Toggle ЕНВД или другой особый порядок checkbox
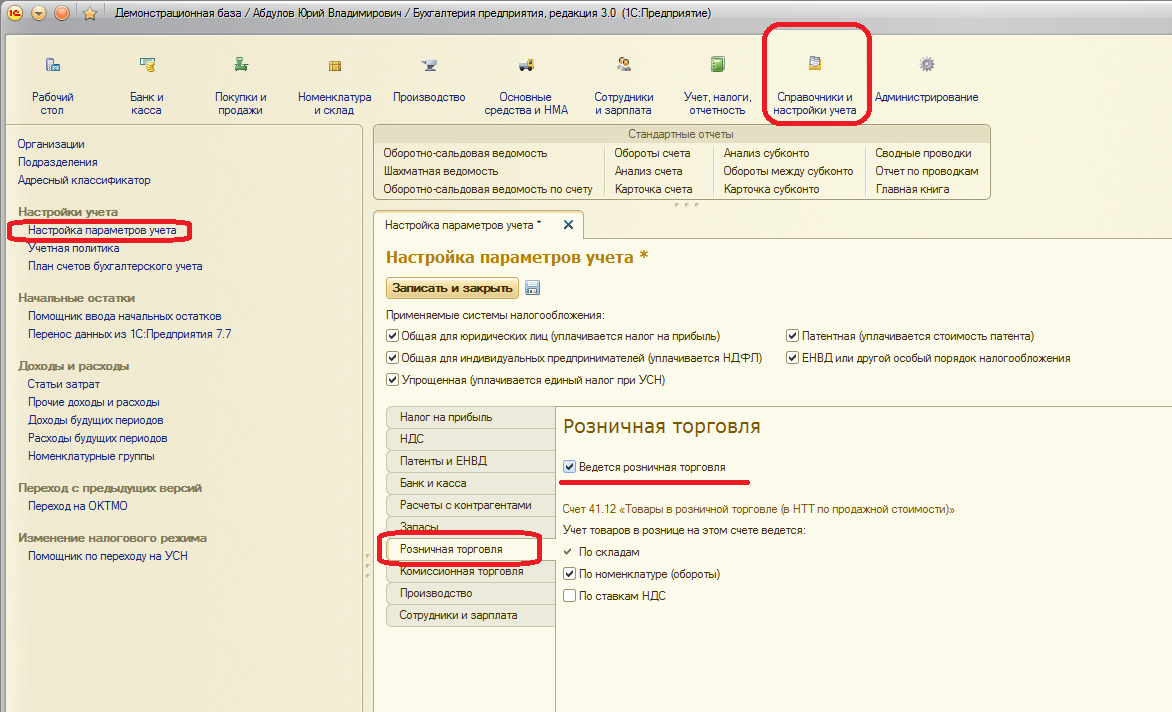This screenshot has width=1172, height=712. pyautogui.click(x=792, y=358)
